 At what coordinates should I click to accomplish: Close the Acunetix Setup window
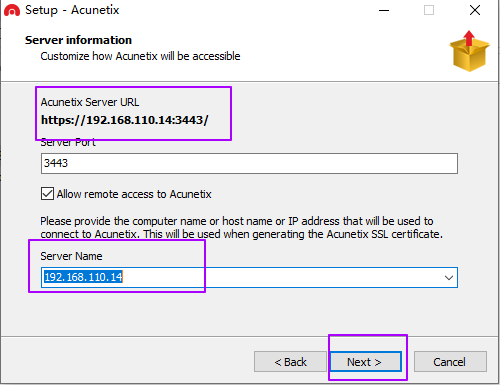coord(475,10)
